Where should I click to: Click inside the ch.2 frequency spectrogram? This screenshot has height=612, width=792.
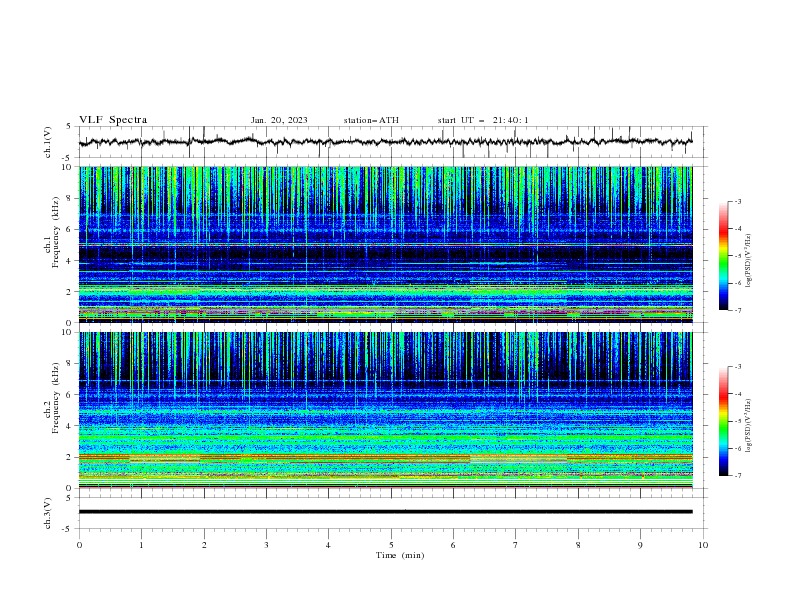[385, 410]
